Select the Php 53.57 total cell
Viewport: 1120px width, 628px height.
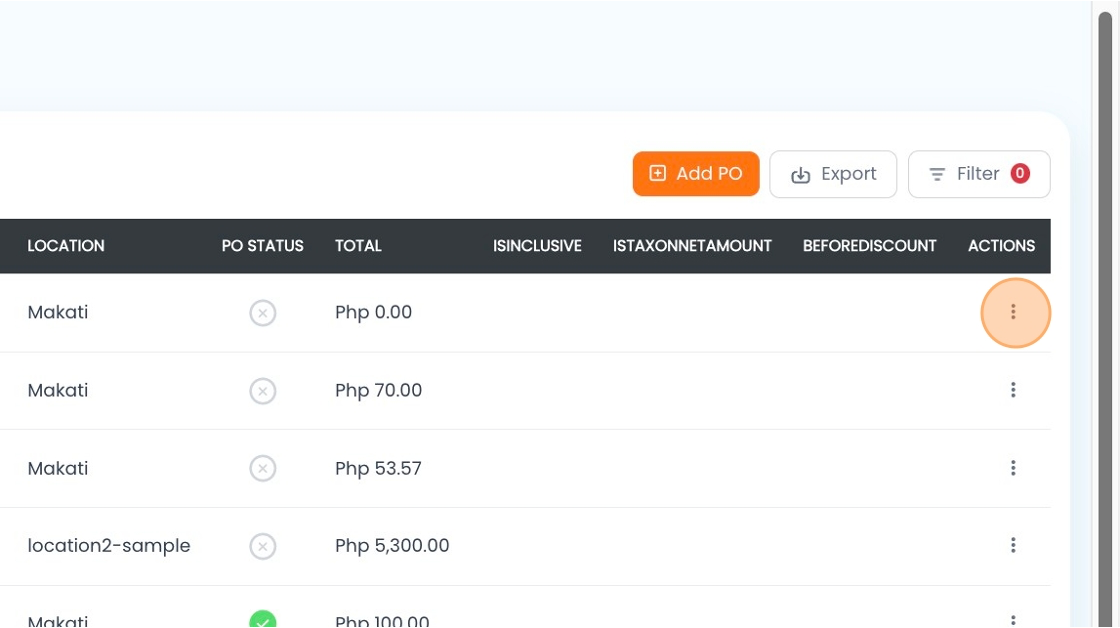(x=378, y=468)
